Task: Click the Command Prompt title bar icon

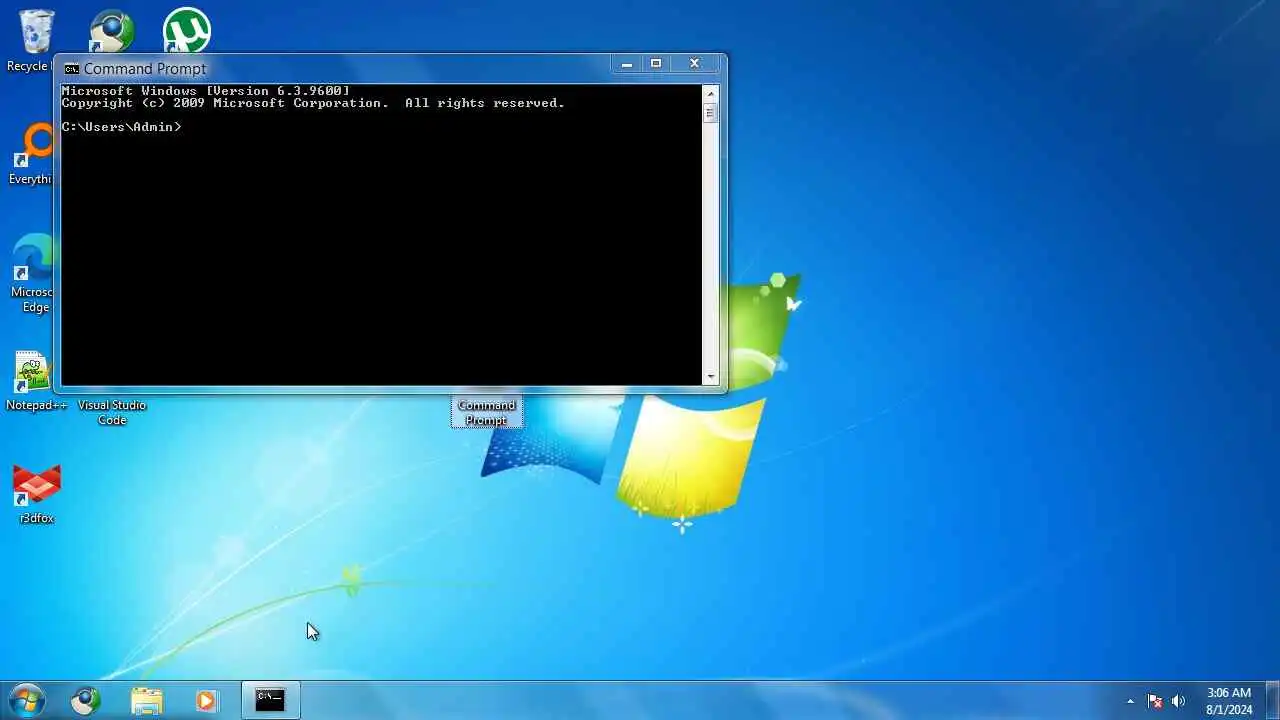Action: click(71, 68)
